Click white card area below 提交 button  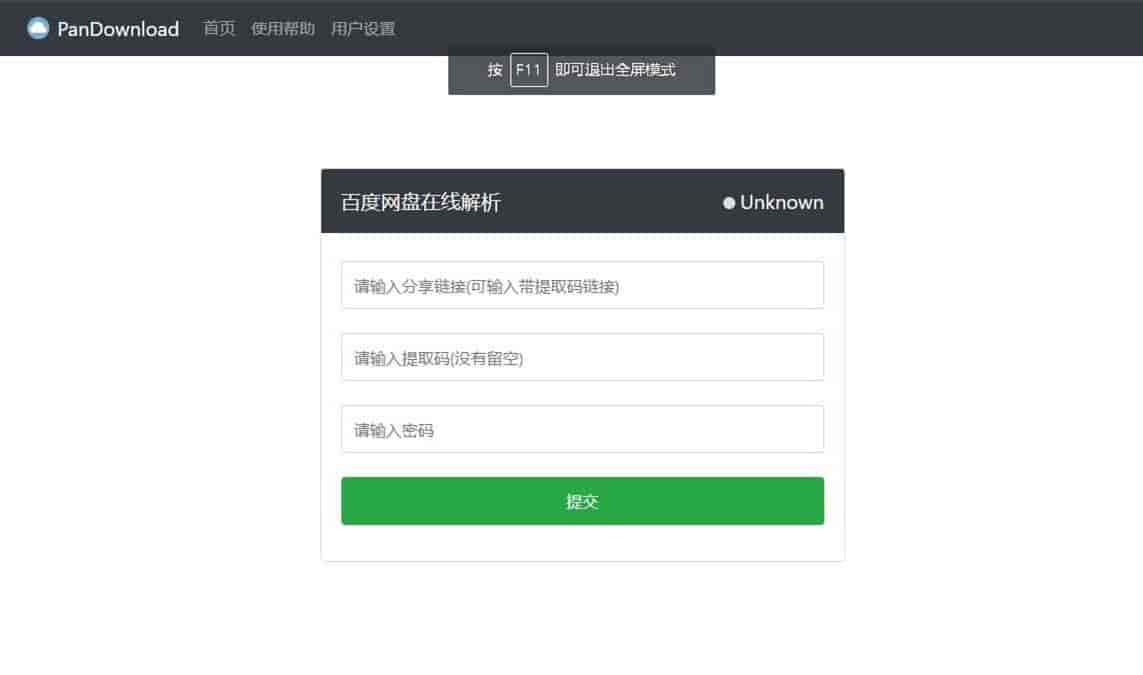pyautogui.click(x=582, y=542)
